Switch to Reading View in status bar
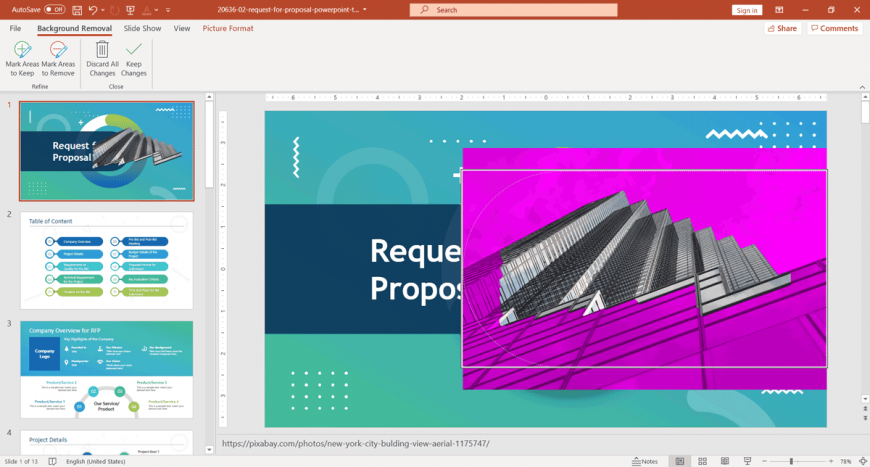 [724, 461]
